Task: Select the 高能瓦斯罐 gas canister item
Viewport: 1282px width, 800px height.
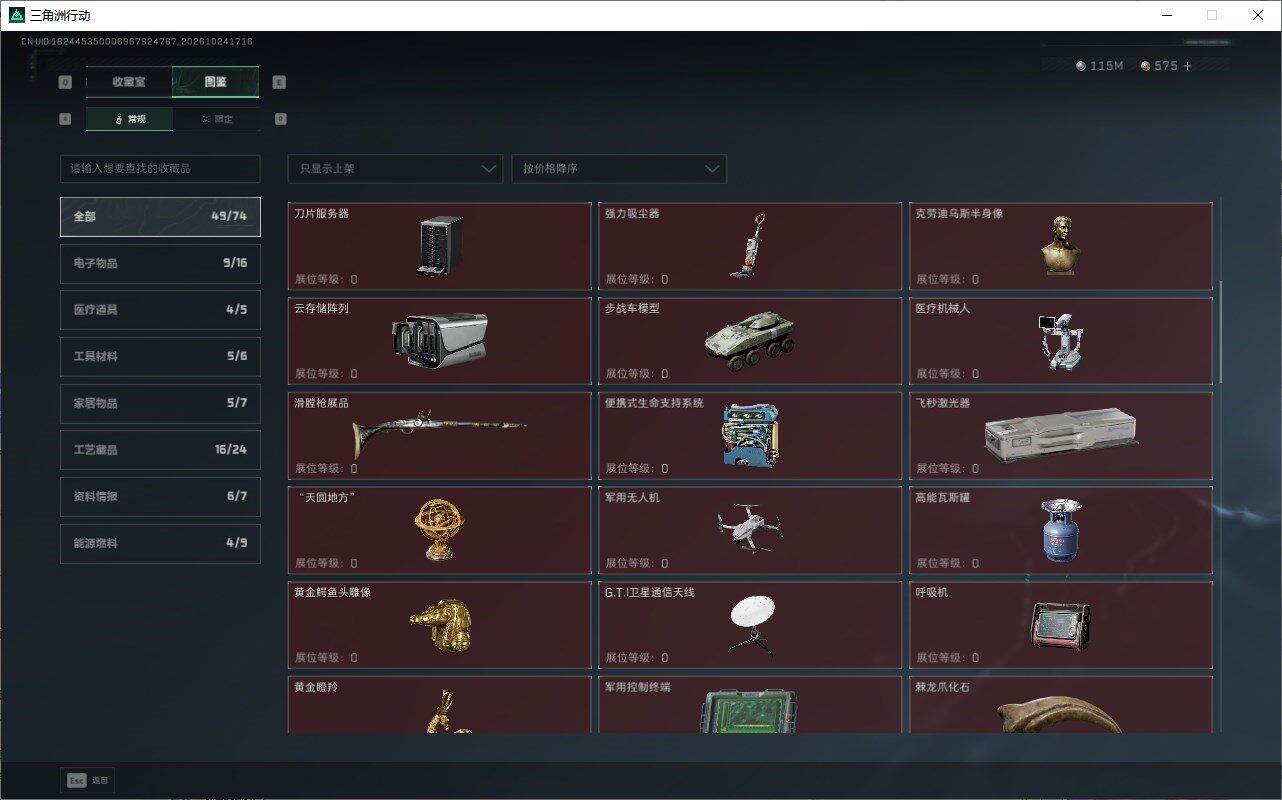Action: (x=1061, y=530)
